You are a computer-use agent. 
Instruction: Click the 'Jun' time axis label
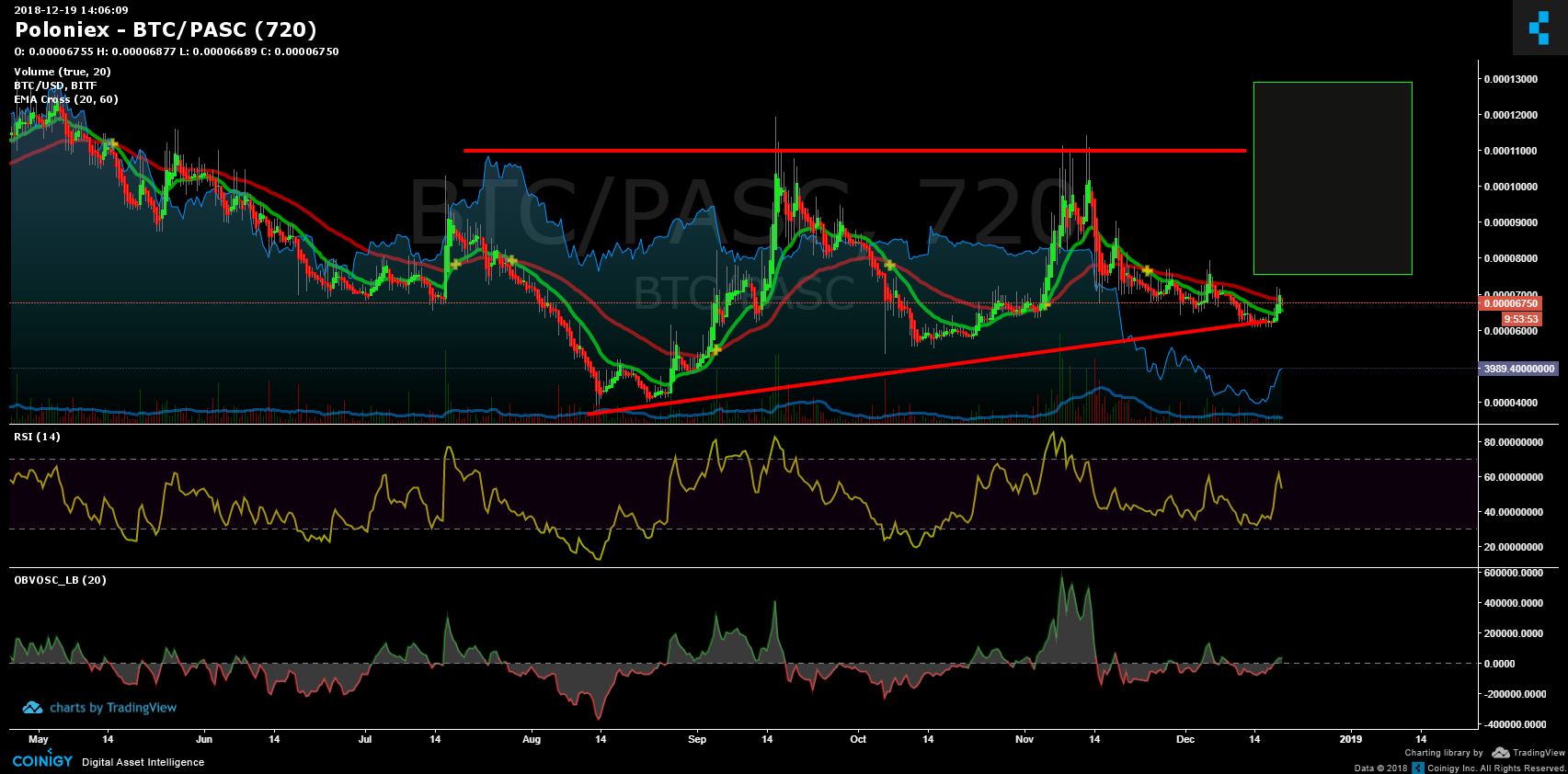[204, 739]
